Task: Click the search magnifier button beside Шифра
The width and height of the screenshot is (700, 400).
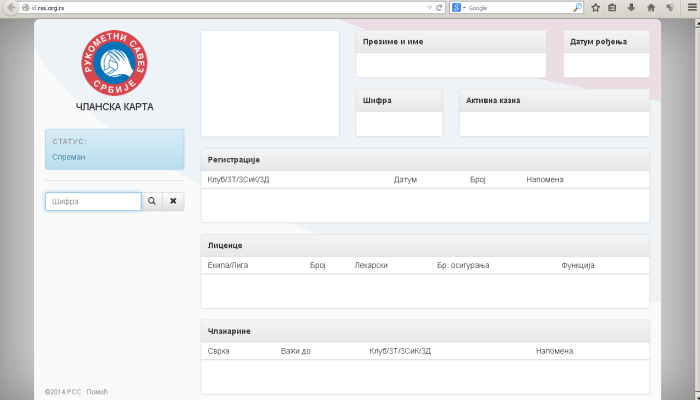Action: [152, 201]
